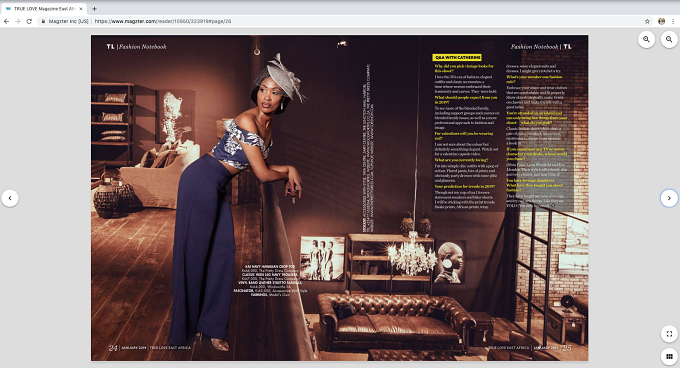The image size is (680, 368).
Task: Bookmark this page with the star
Action: [x=647, y=21]
